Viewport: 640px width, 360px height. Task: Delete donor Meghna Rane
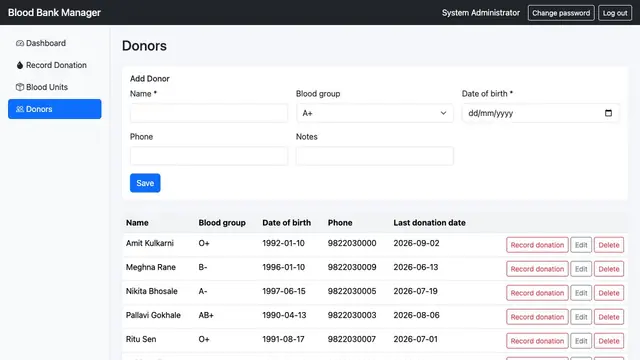pyautogui.click(x=609, y=269)
